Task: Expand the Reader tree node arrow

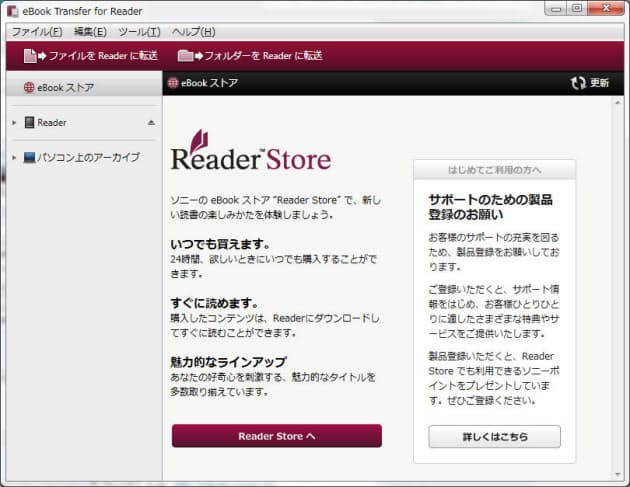Action: [14, 123]
